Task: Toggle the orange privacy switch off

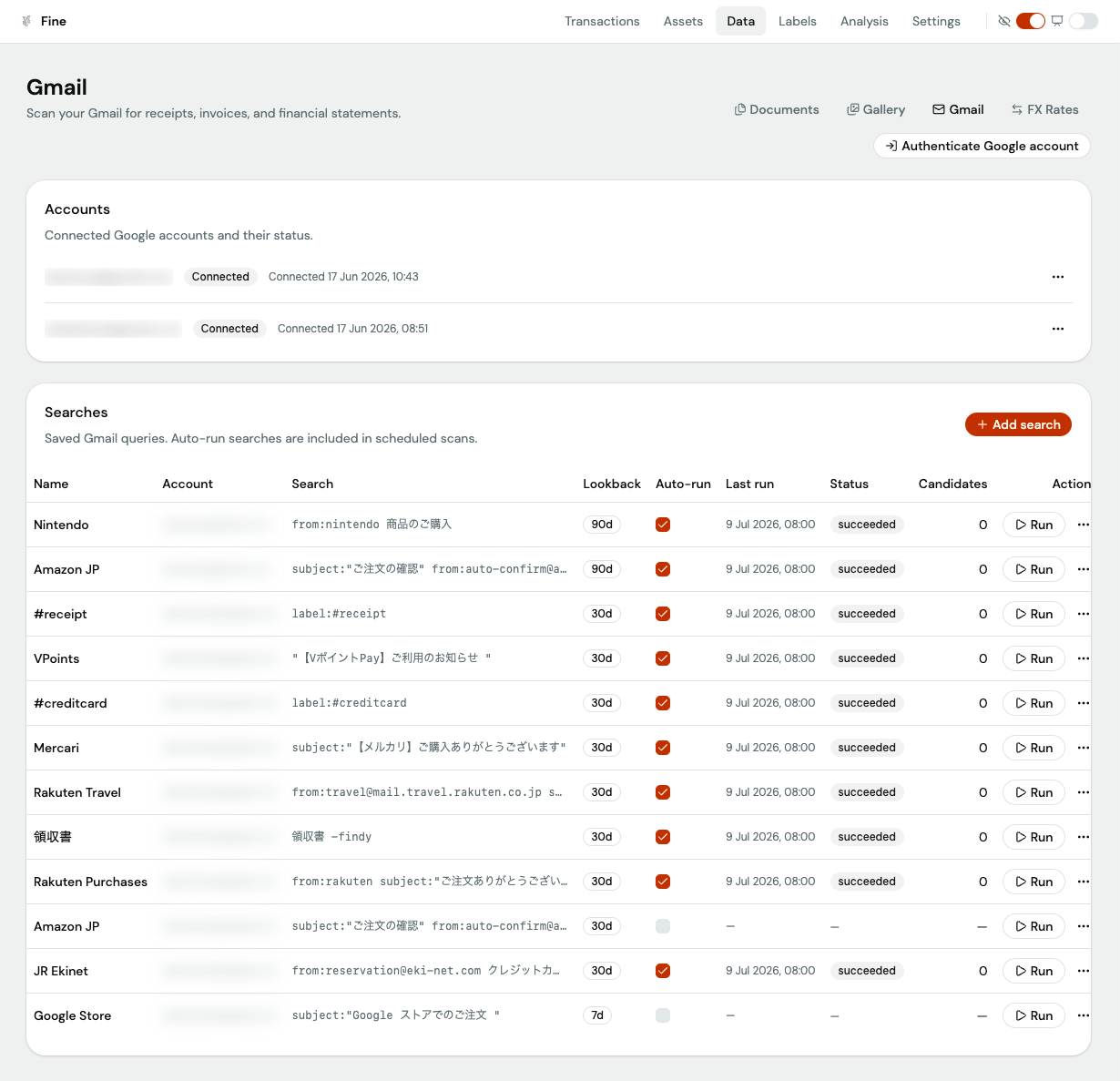Action: coord(1031,21)
